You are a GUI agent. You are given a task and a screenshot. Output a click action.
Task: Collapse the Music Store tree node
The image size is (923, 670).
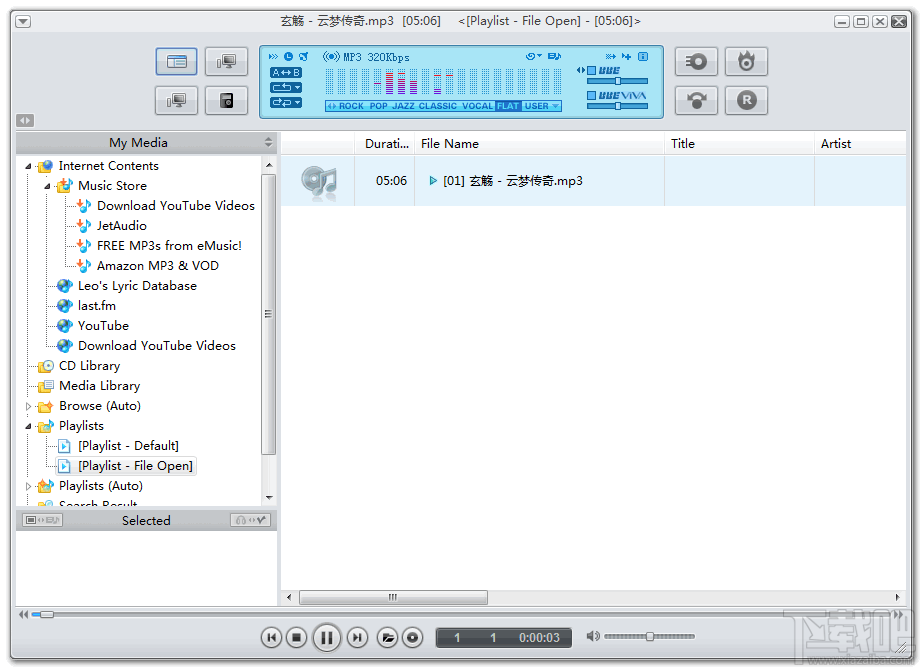(x=48, y=187)
